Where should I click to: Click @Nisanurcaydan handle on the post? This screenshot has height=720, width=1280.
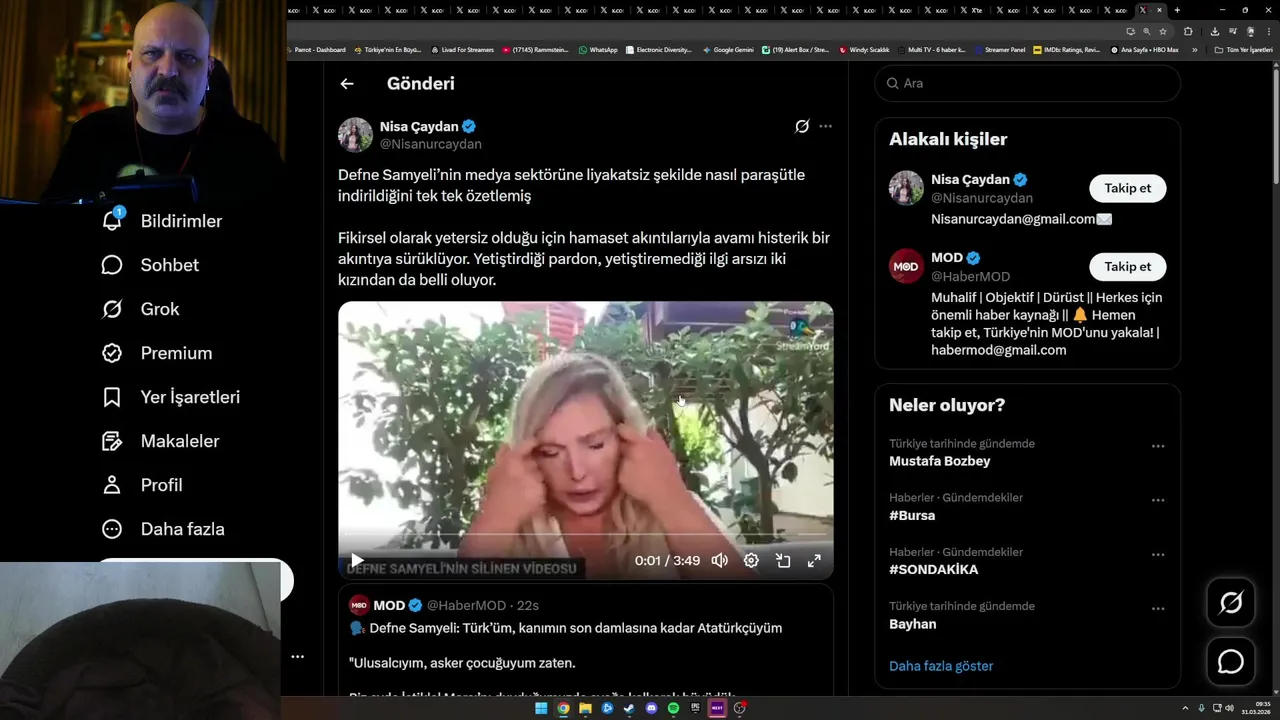click(430, 144)
